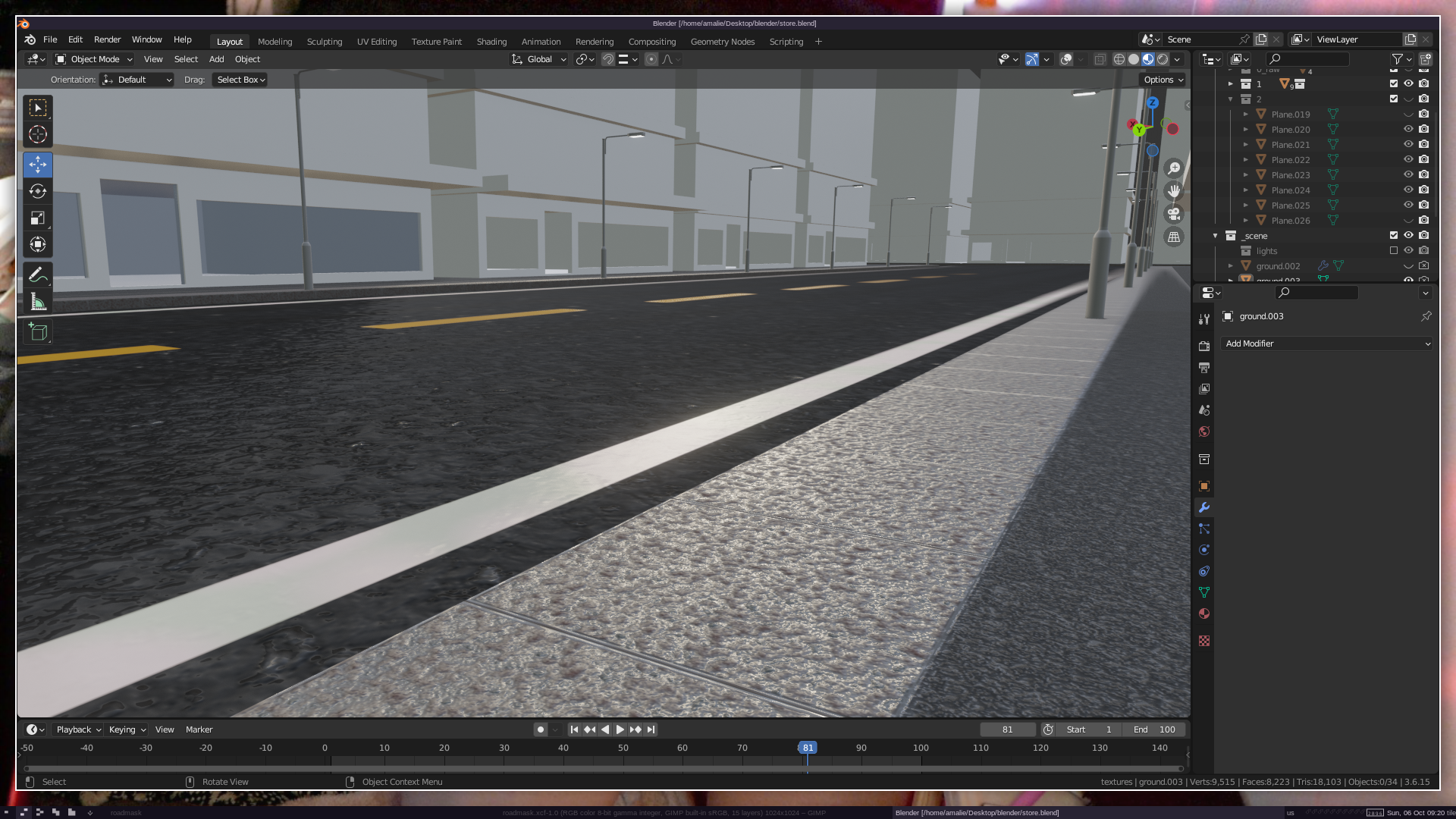The image size is (1456, 819).
Task: Expand the Plane.023 tree item
Action: pyautogui.click(x=1245, y=175)
